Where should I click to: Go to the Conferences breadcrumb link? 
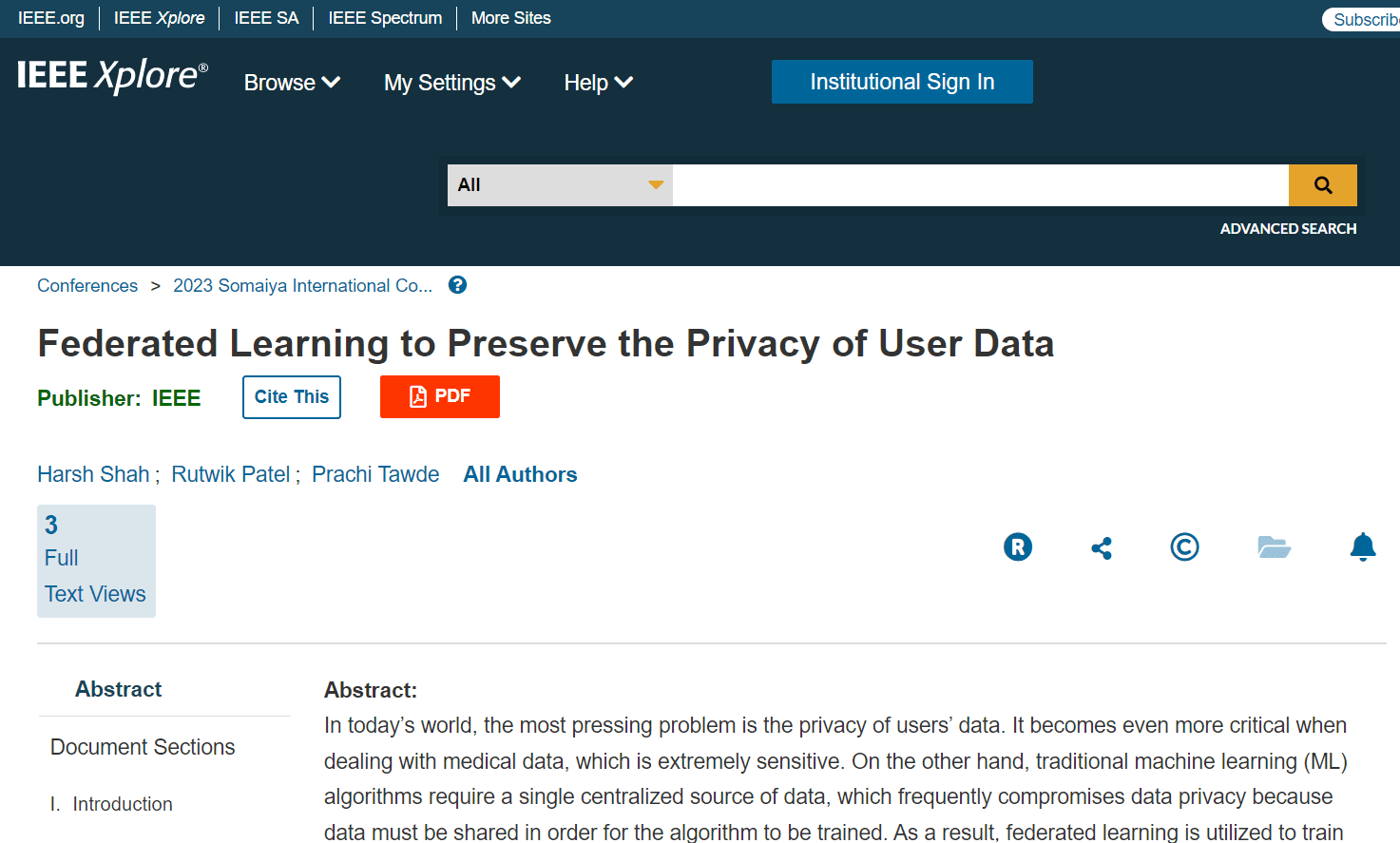(x=86, y=285)
